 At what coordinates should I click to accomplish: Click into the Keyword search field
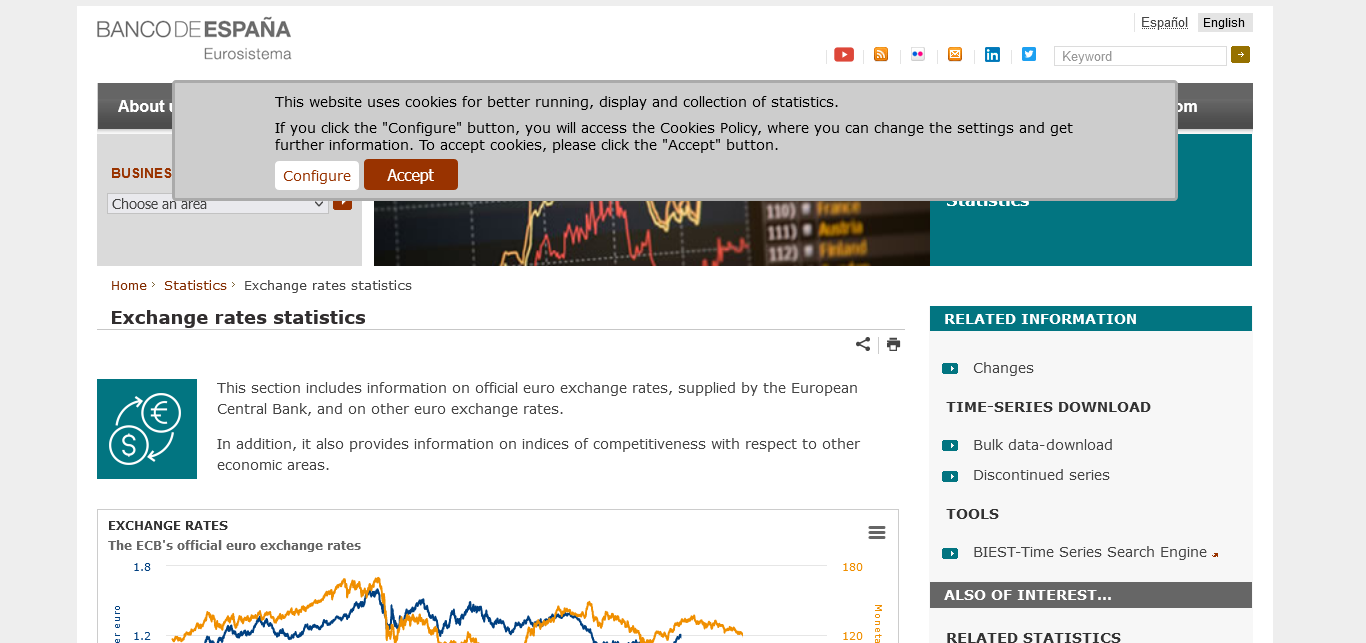(1140, 56)
